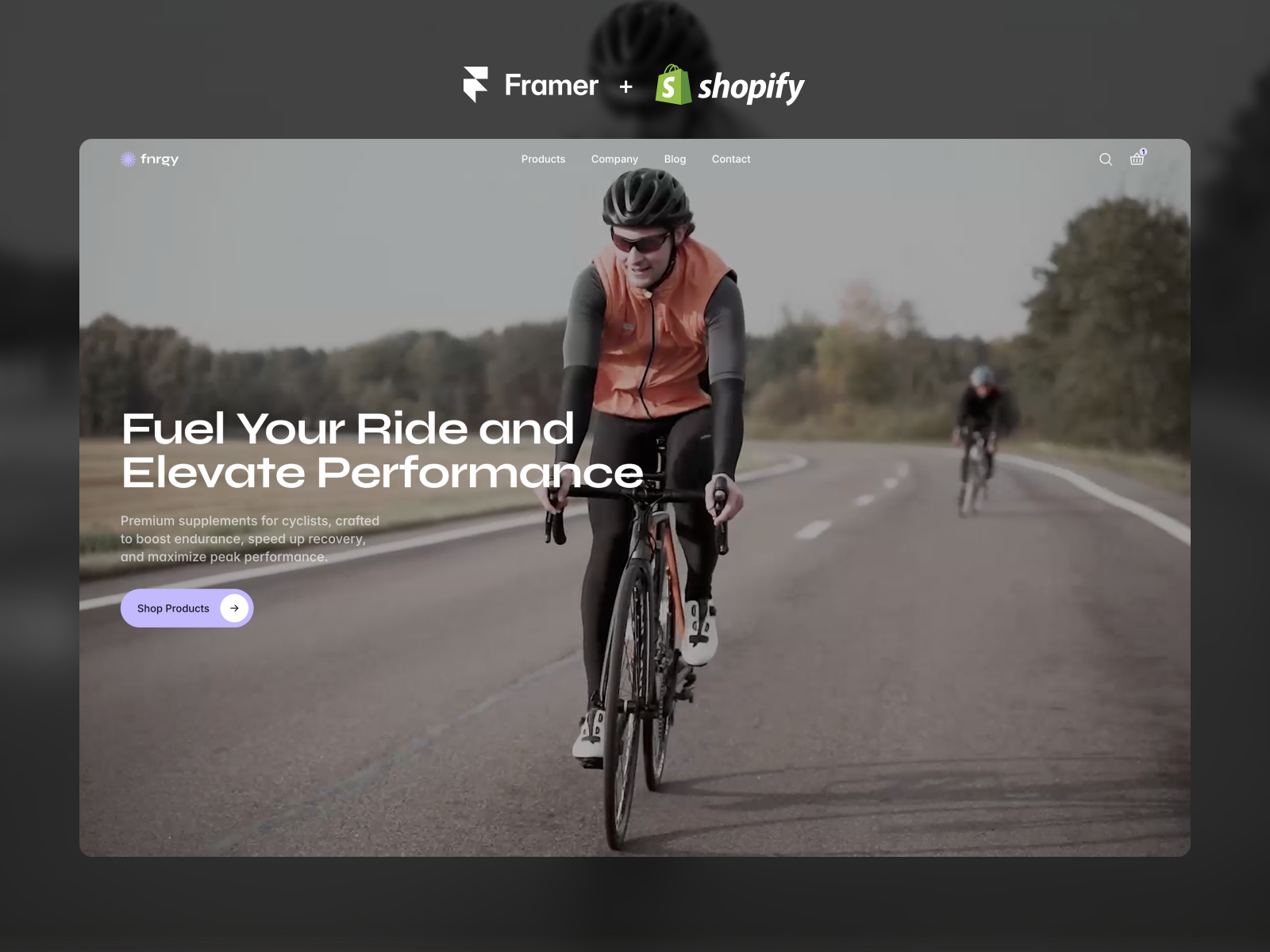Click the fnrgy brand name link
The width and height of the screenshot is (1270, 952).
(160, 159)
